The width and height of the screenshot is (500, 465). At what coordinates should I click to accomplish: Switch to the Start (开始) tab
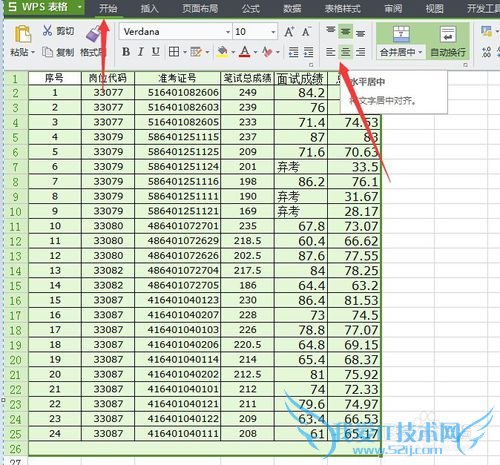[108, 8]
